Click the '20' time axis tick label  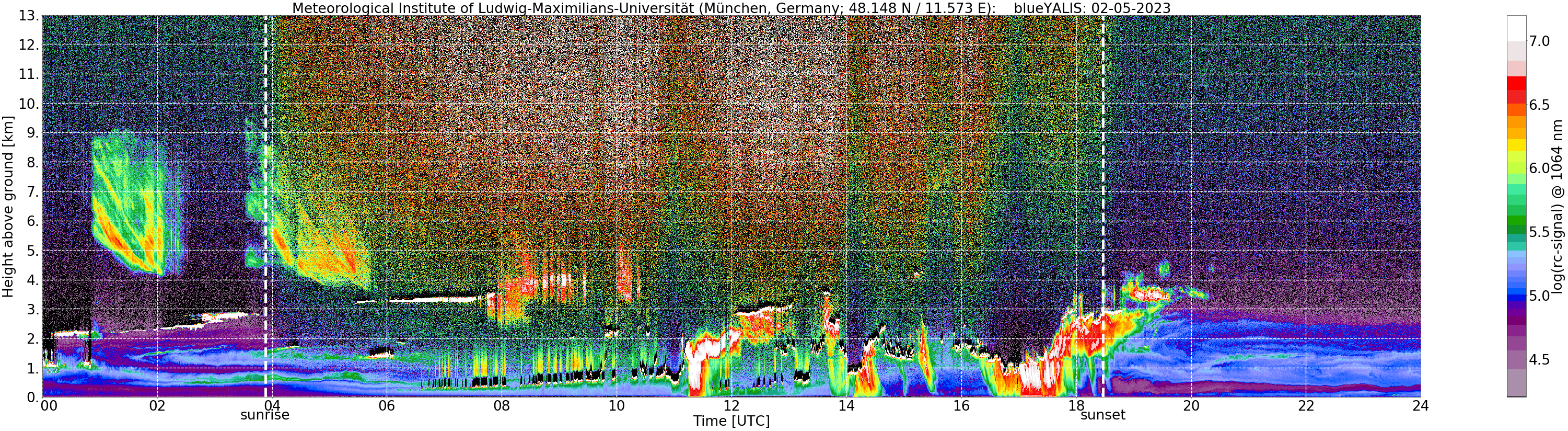1191,406
